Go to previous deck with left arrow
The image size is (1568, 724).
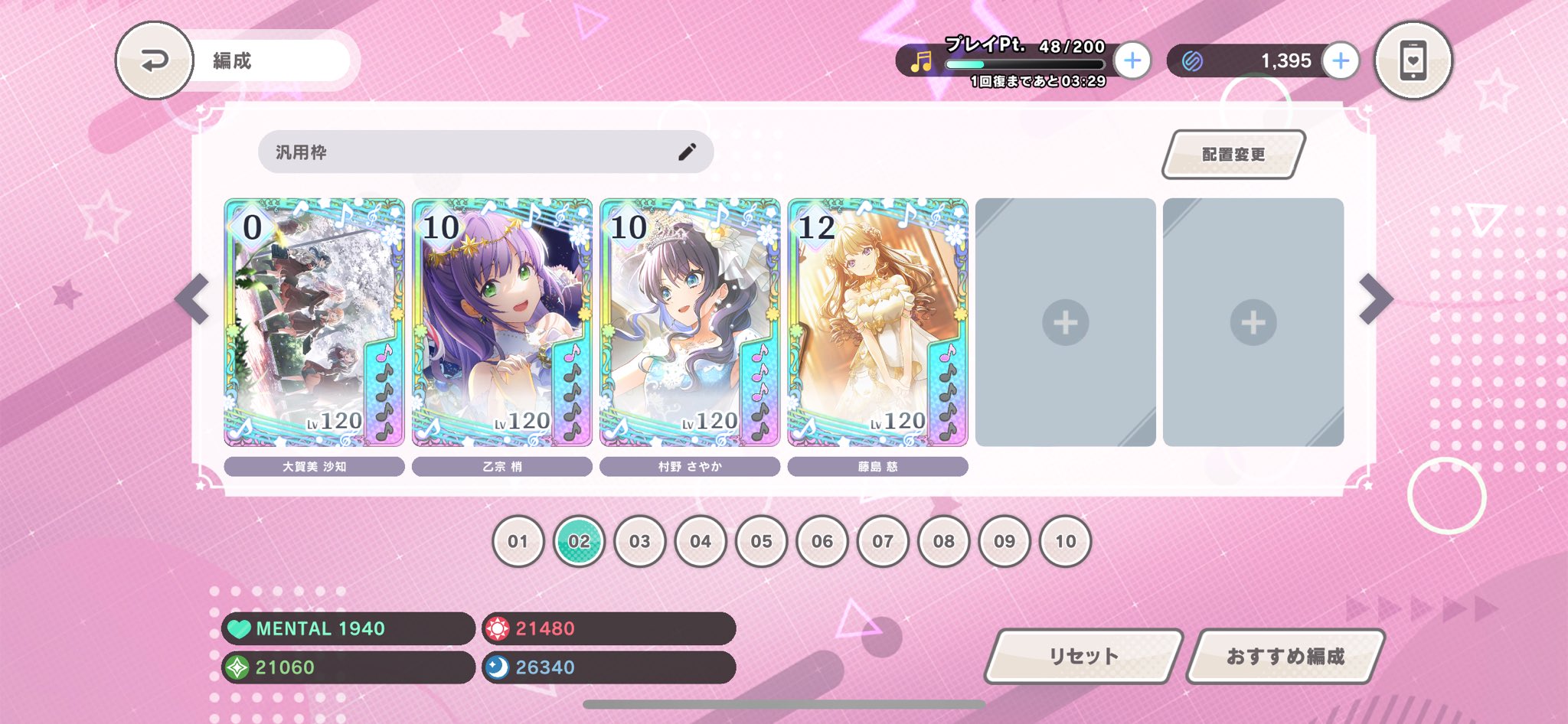click(x=192, y=298)
